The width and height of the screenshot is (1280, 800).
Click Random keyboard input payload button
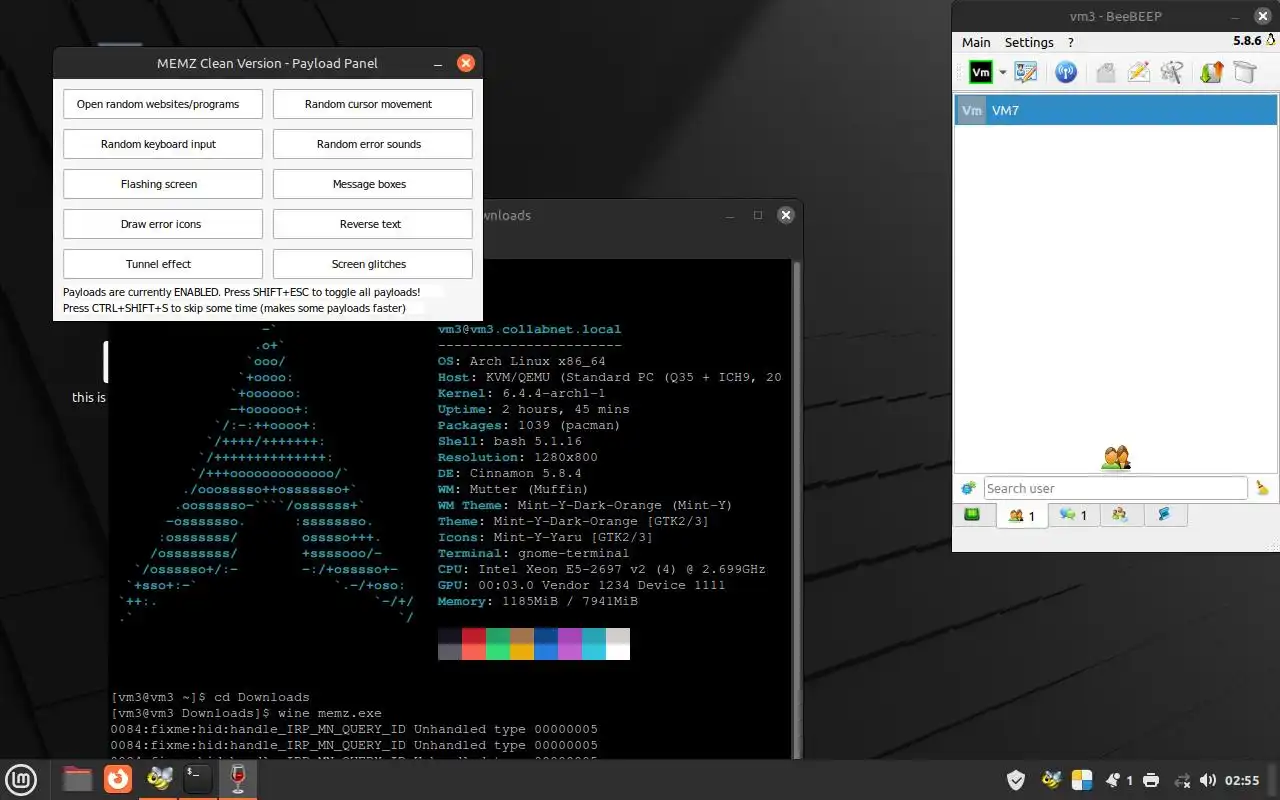click(x=163, y=144)
